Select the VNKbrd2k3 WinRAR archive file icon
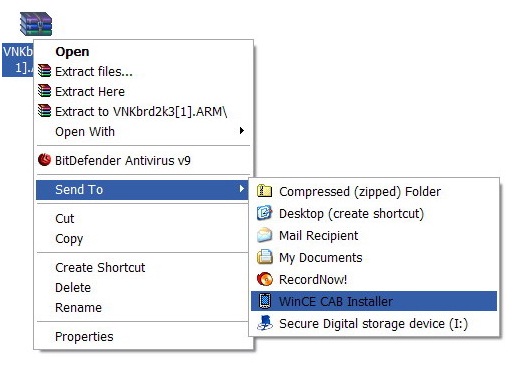The height and width of the screenshot is (382, 519). point(36,24)
